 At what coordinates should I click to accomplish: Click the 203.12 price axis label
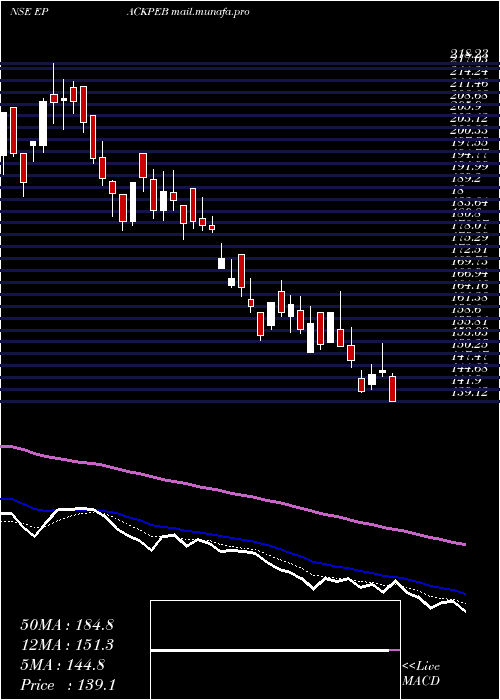pos(469,119)
